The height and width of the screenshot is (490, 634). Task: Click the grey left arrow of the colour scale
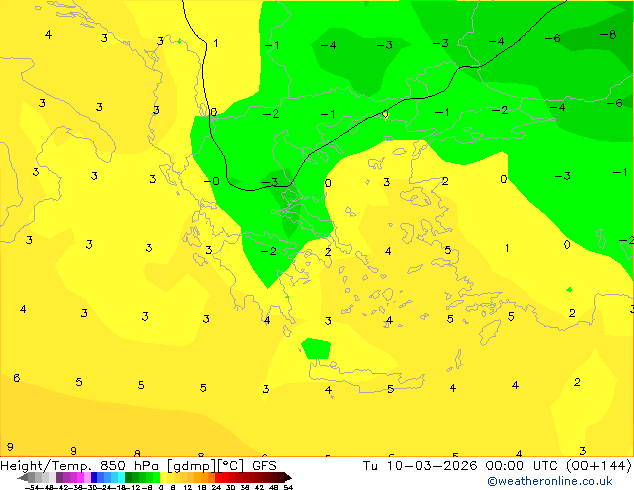point(23,478)
